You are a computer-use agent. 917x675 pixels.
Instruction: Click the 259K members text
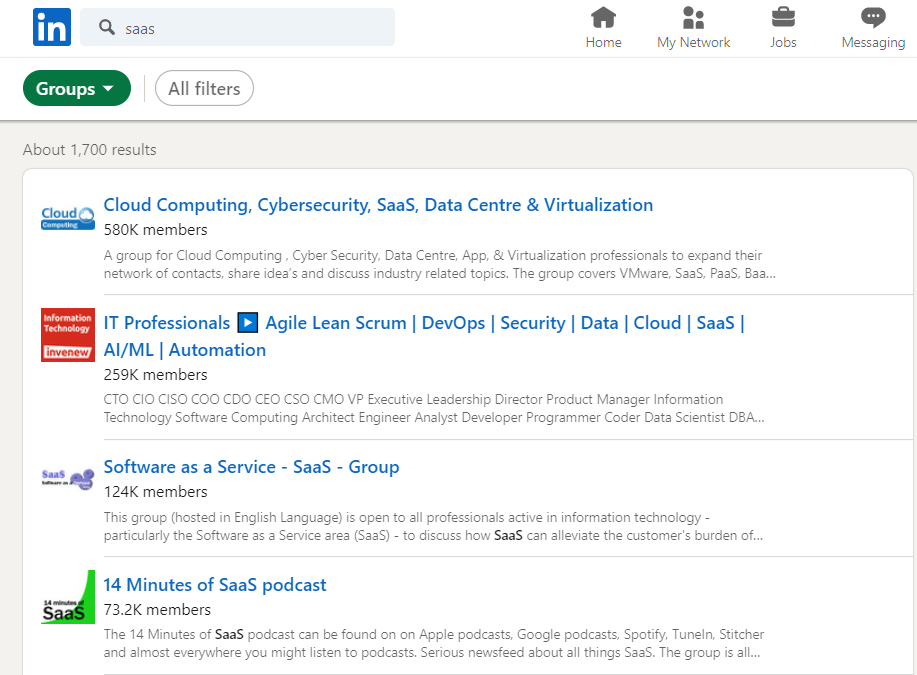coord(156,375)
